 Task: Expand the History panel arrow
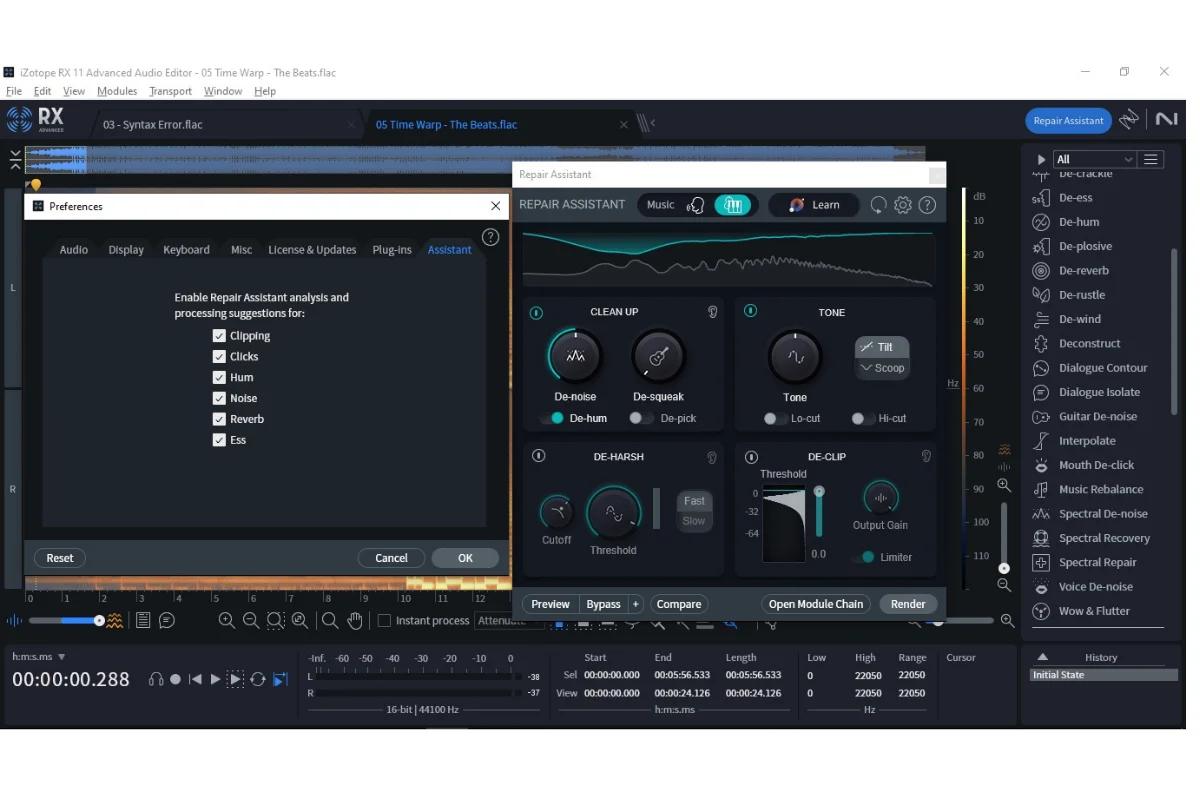point(1042,657)
